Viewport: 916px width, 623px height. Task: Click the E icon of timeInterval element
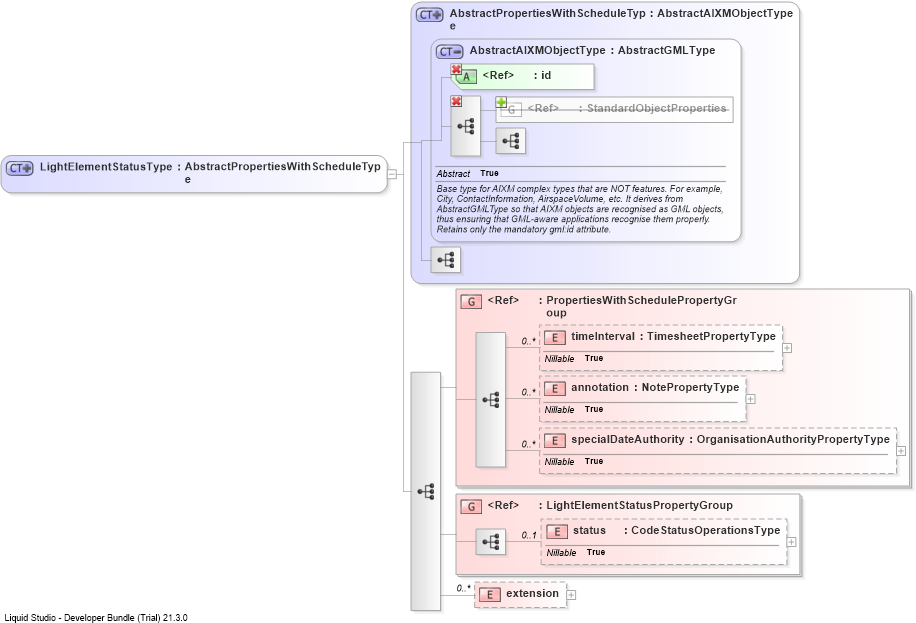point(554,337)
